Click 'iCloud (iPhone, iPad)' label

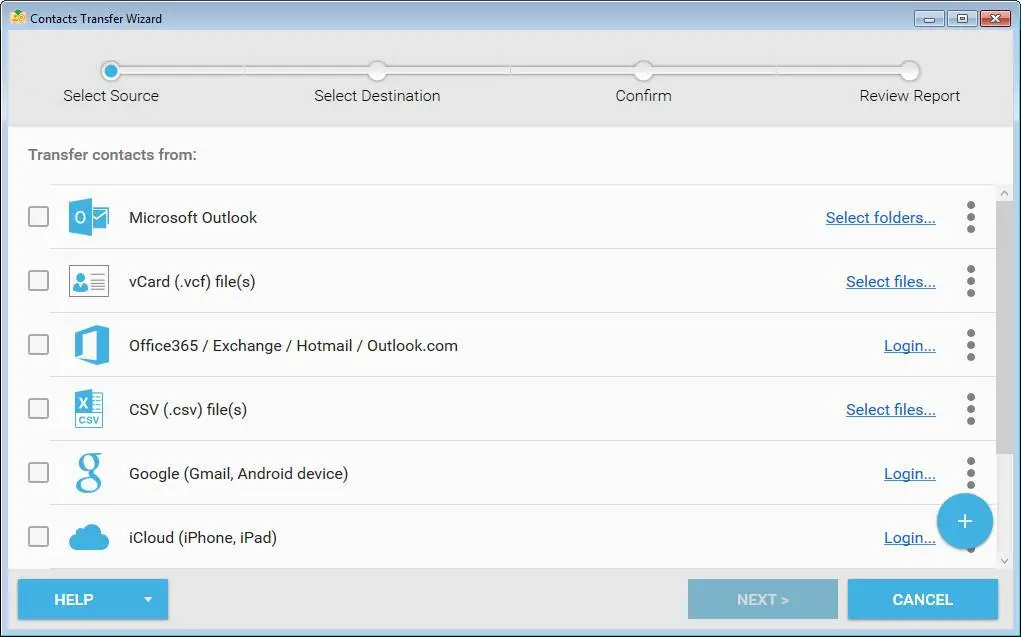pyautogui.click(x=203, y=537)
